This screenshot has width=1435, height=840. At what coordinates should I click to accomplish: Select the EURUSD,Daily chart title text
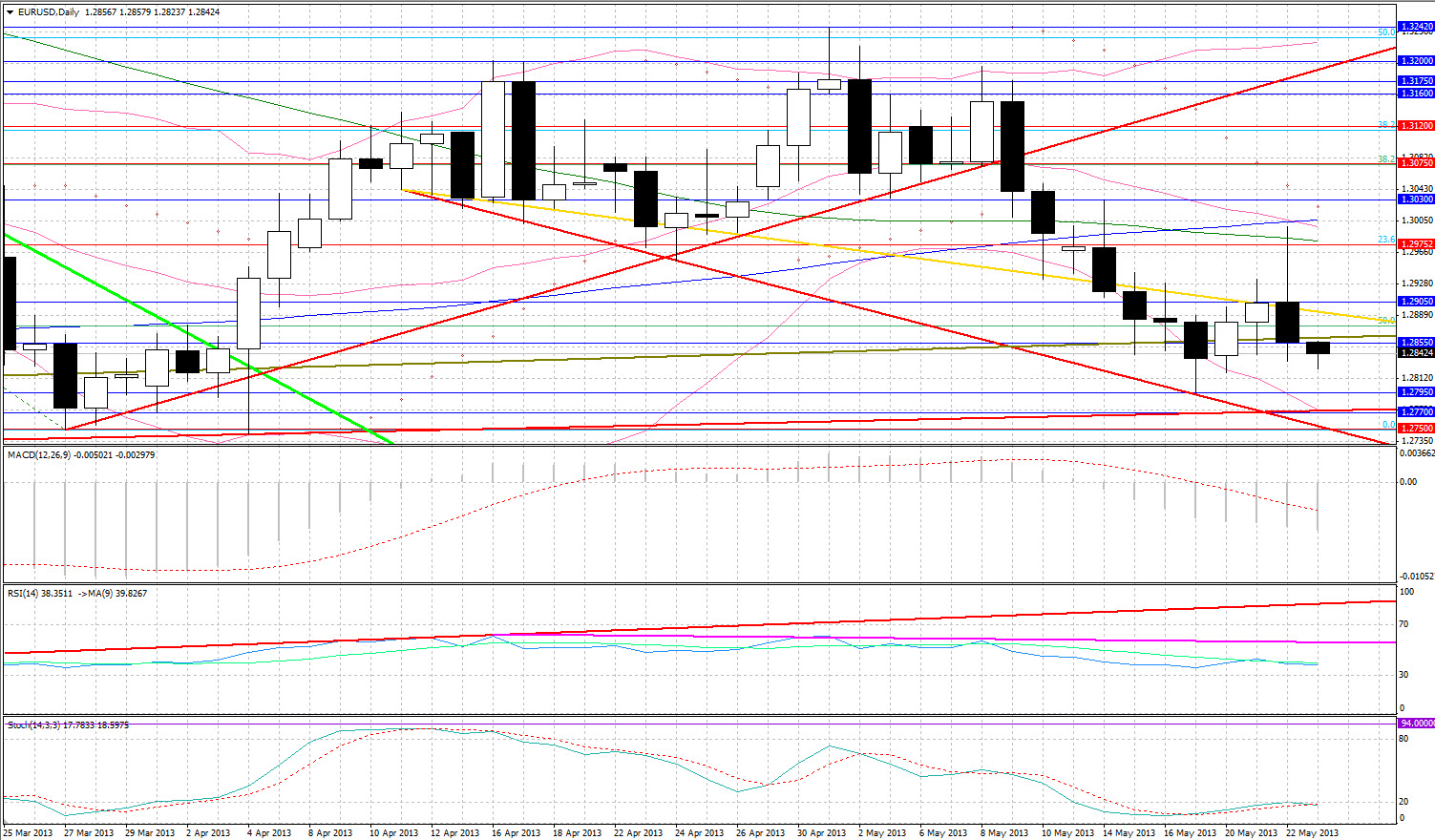[x=49, y=12]
